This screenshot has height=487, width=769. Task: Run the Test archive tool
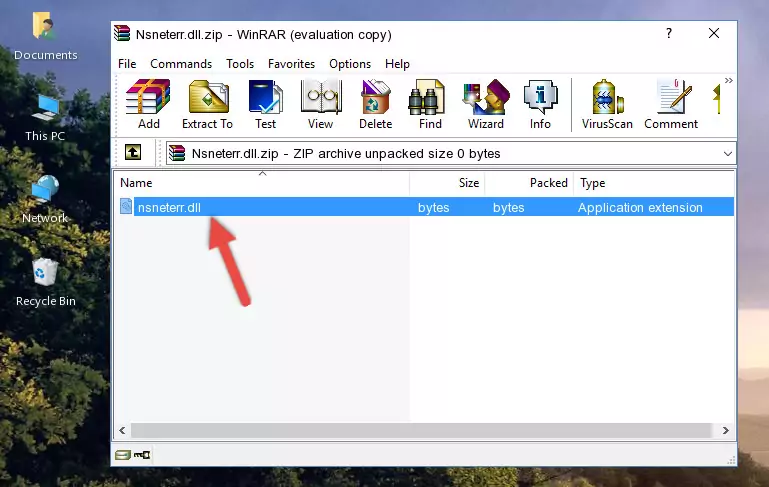(x=265, y=104)
